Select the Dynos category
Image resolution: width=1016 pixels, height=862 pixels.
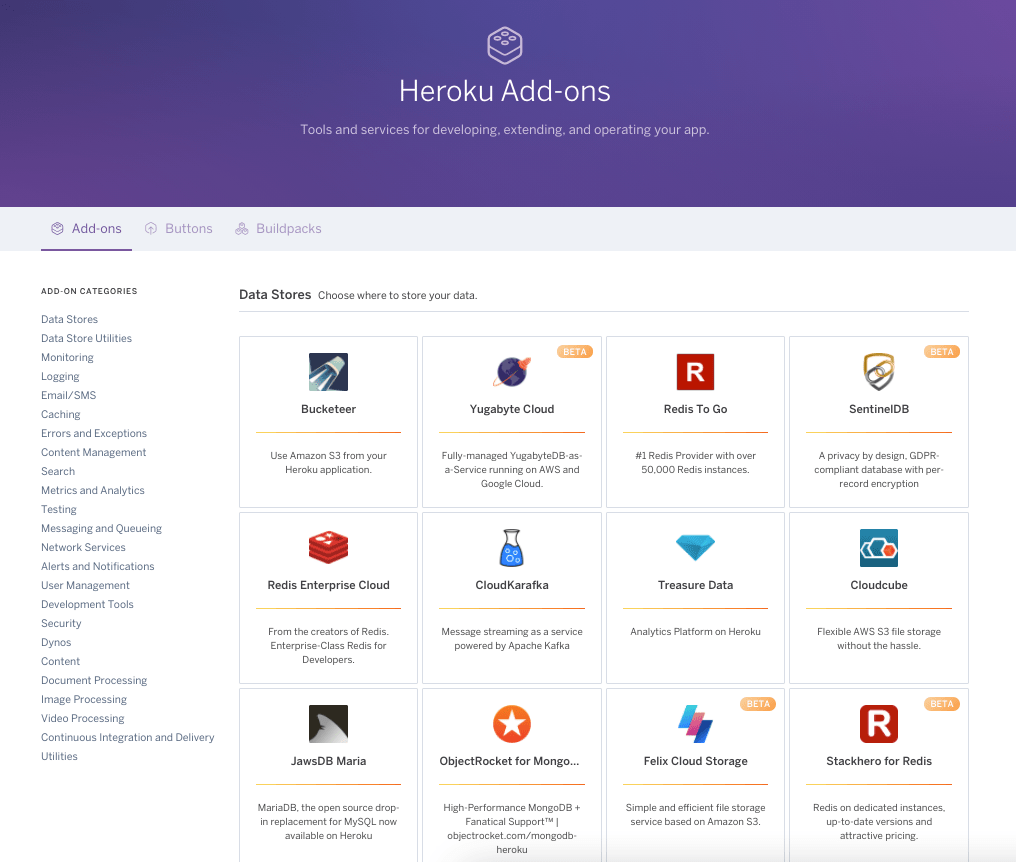click(56, 643)
